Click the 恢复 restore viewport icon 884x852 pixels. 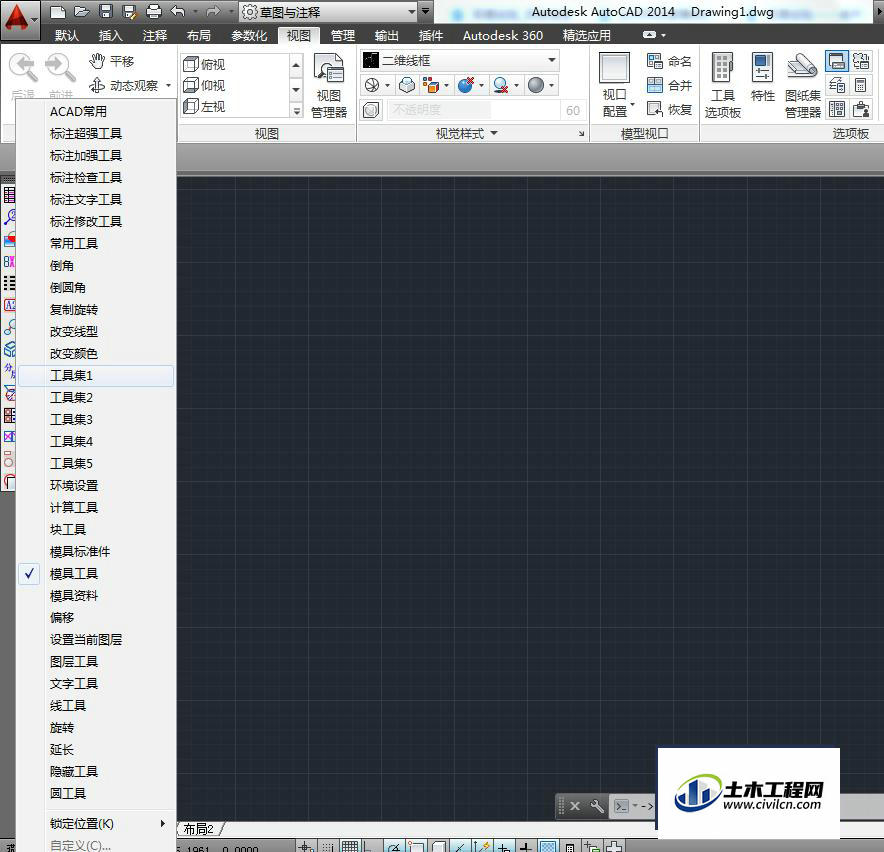(669, 109)
